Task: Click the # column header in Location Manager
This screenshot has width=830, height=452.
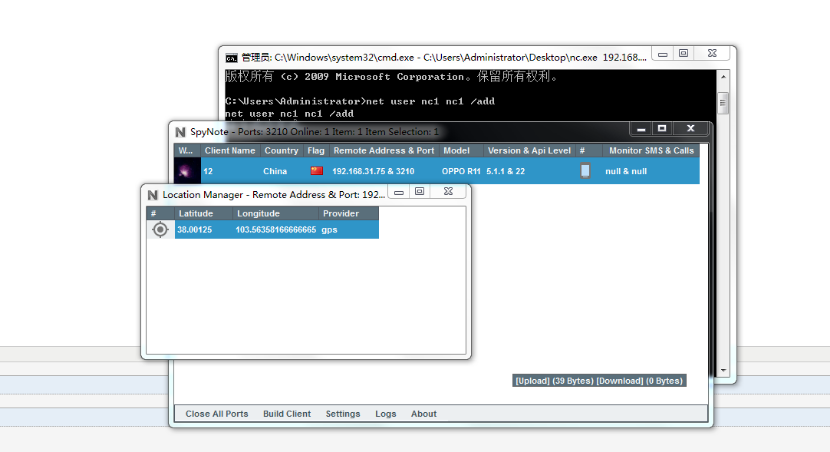Action: (160, 213)
